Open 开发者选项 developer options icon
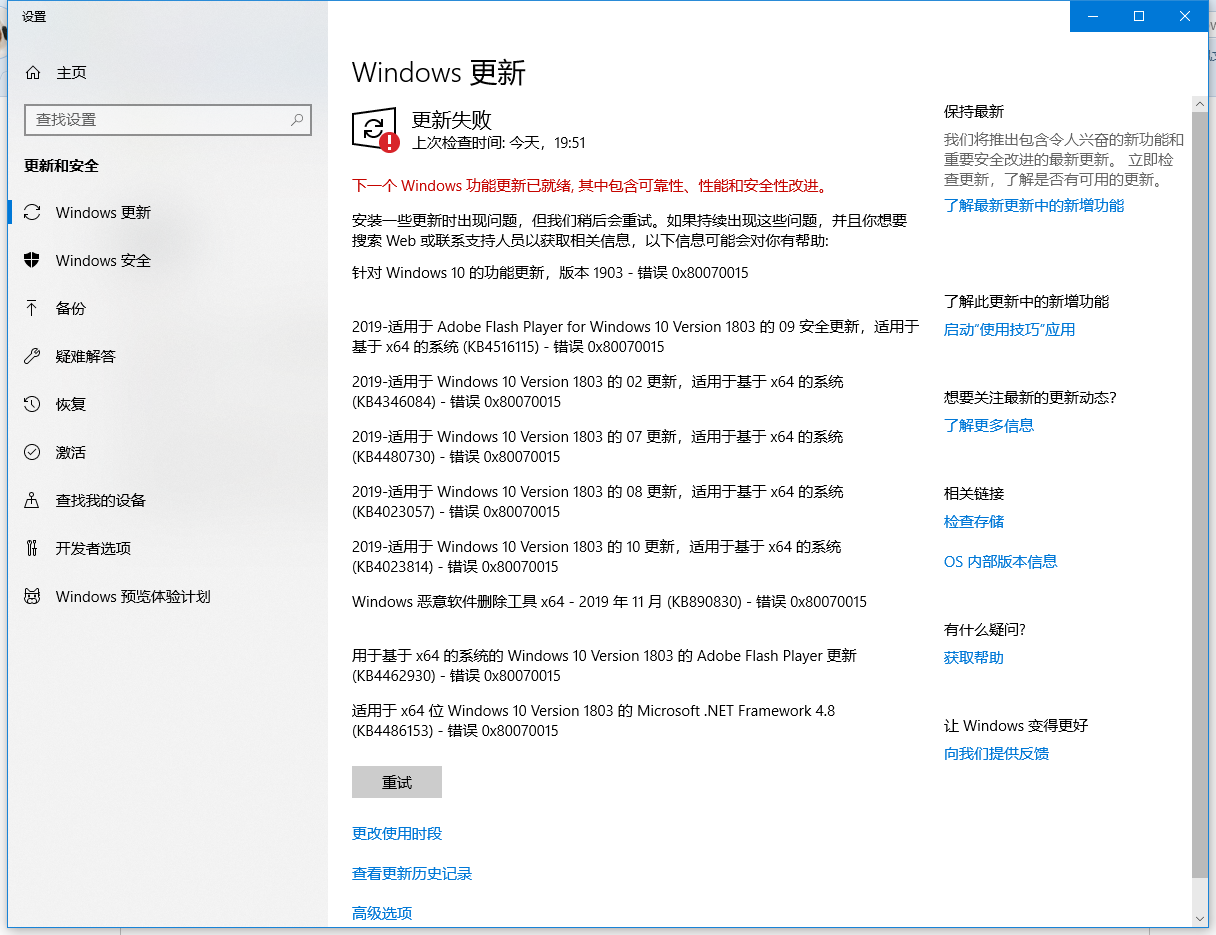 point(34,548)
